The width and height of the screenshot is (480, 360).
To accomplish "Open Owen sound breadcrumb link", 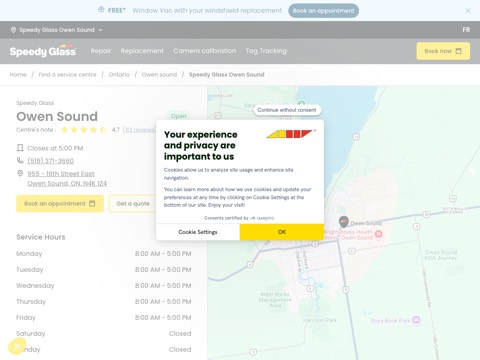I will click(159, 75).
